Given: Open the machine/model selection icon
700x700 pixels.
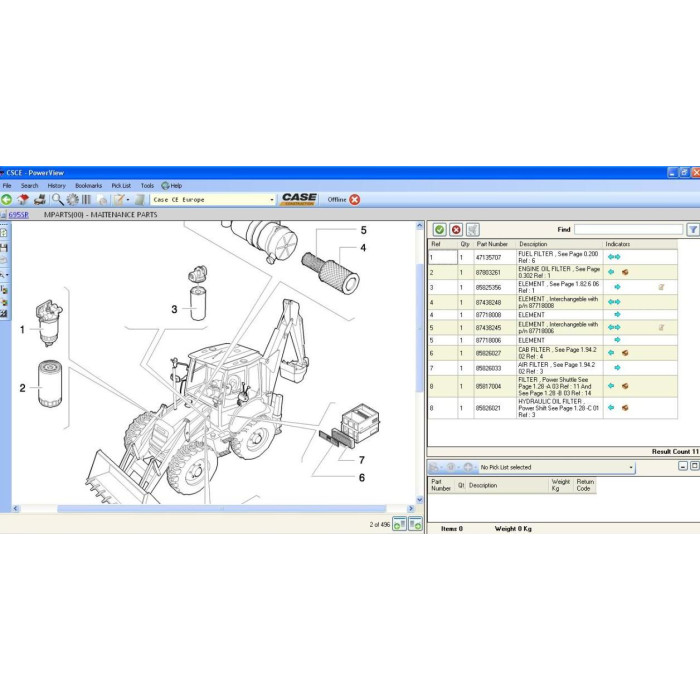Looking at the screenshot, I should tap(40, 200).
